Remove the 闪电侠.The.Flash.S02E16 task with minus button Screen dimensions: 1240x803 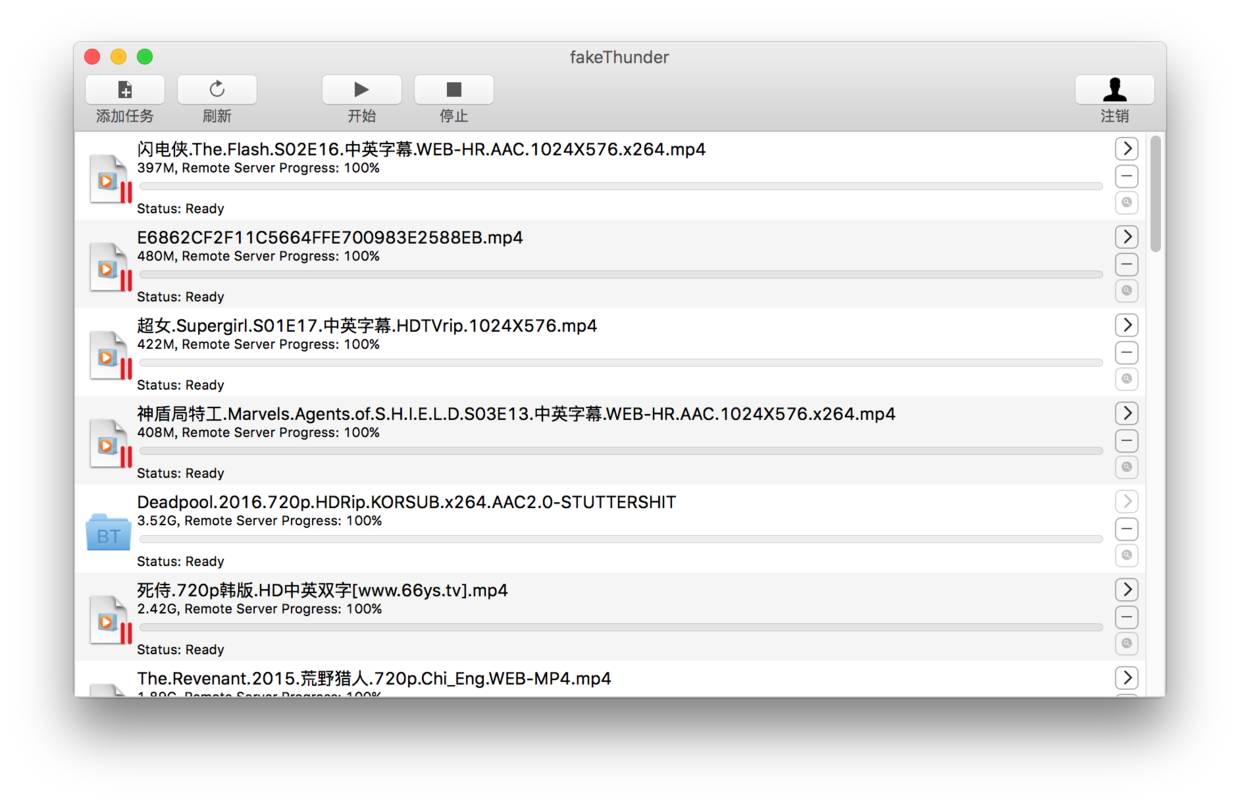click(1127, 177)
